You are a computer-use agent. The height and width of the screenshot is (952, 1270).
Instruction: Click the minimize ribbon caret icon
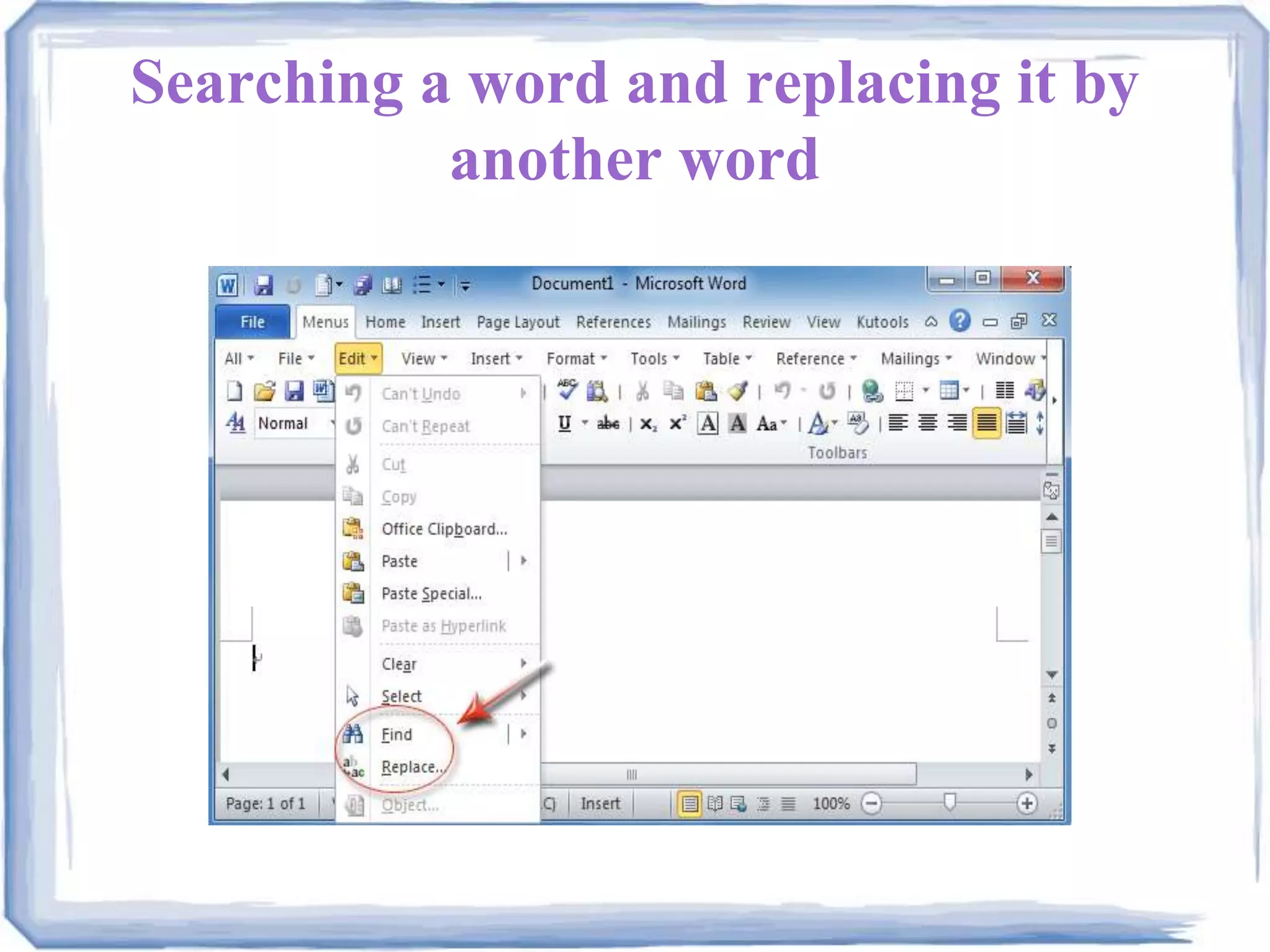(x=931, y=321)
